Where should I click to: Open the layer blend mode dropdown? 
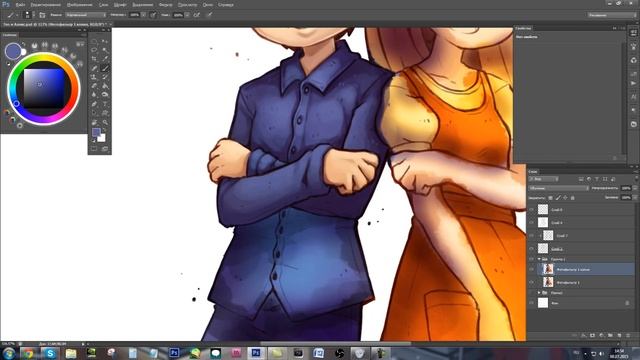click(x=558, y=188)
